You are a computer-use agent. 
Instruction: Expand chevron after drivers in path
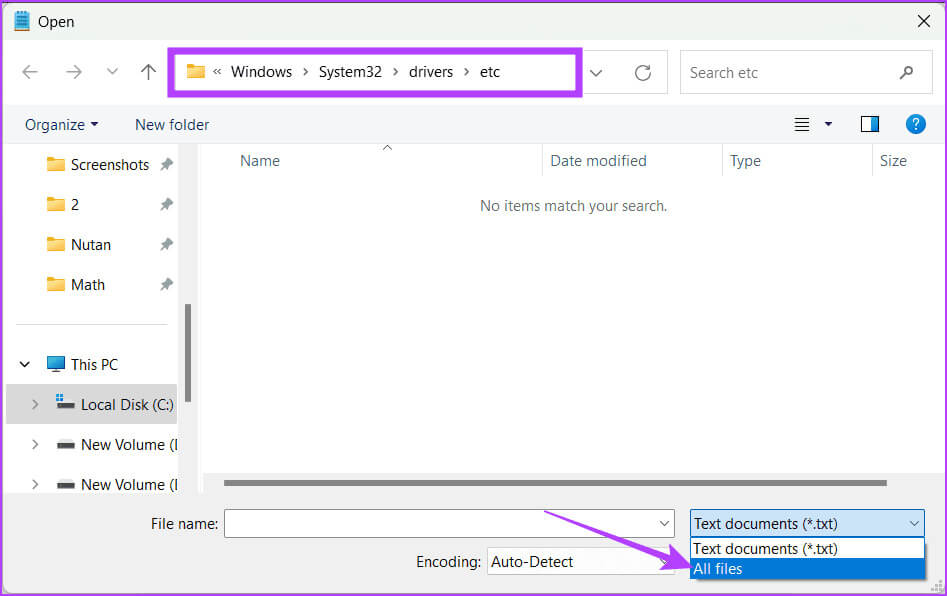tap(466, 72)
